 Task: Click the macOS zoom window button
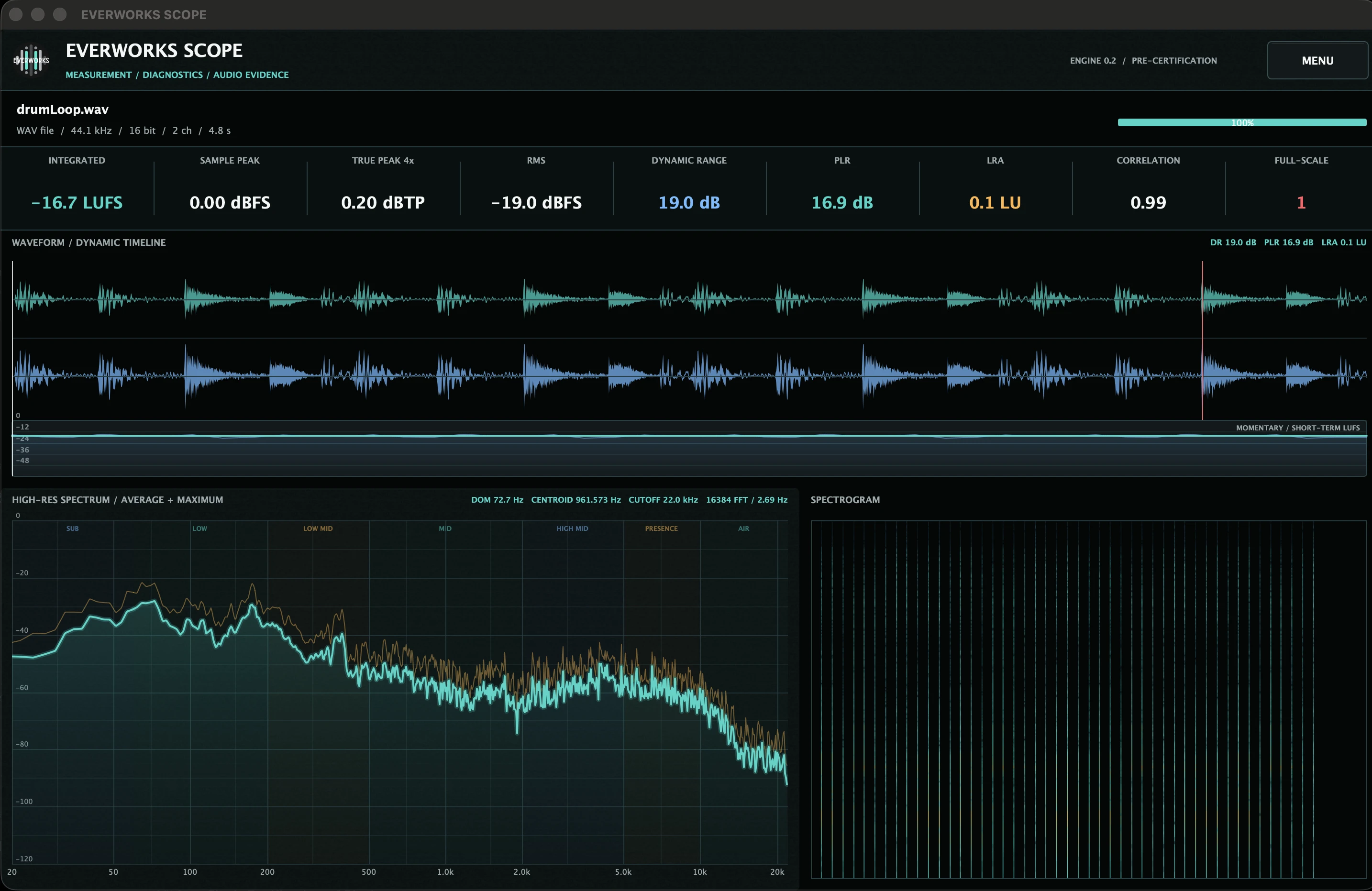(60, 14)
